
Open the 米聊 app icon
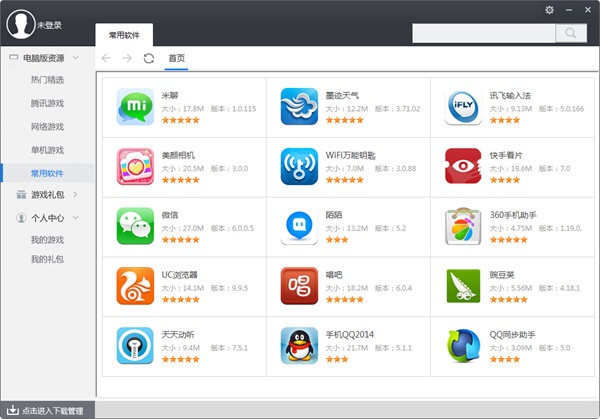click(135, 107)
